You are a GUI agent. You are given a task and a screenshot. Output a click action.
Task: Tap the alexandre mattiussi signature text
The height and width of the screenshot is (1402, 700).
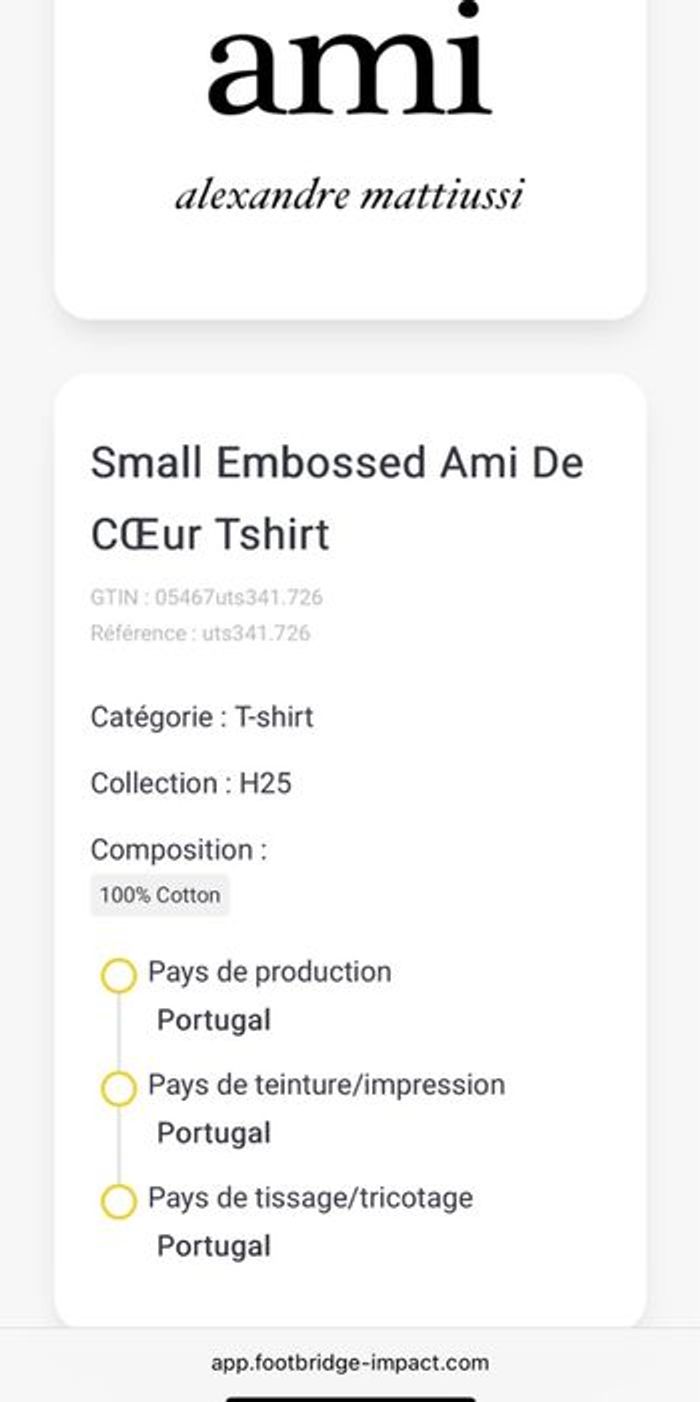[x=349, y=194]
